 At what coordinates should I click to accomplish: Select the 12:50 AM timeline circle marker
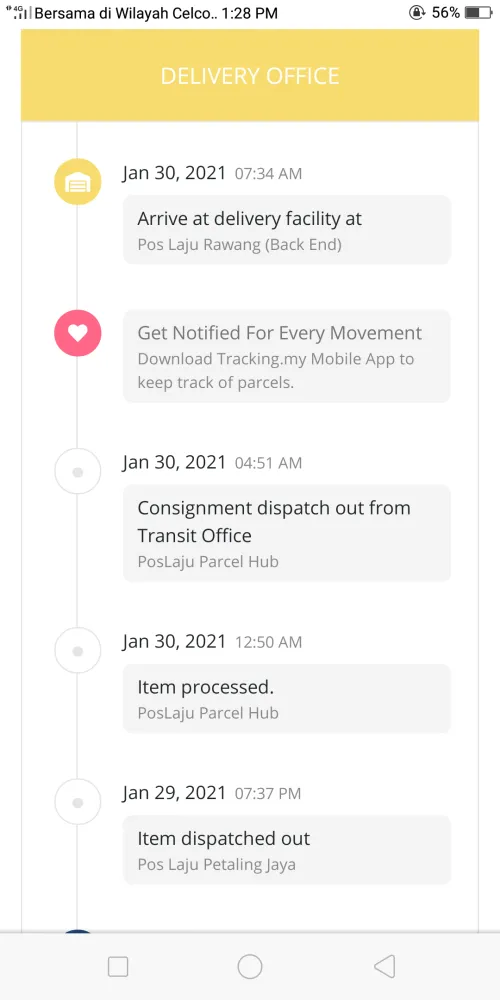pyautogui.click(x=78, y=651)
